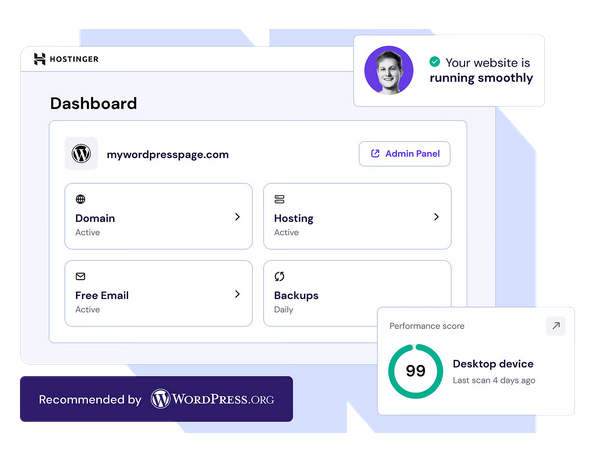Click the sync icon in Backups card
Screen dimensions: 593x457
pos(279,276)
